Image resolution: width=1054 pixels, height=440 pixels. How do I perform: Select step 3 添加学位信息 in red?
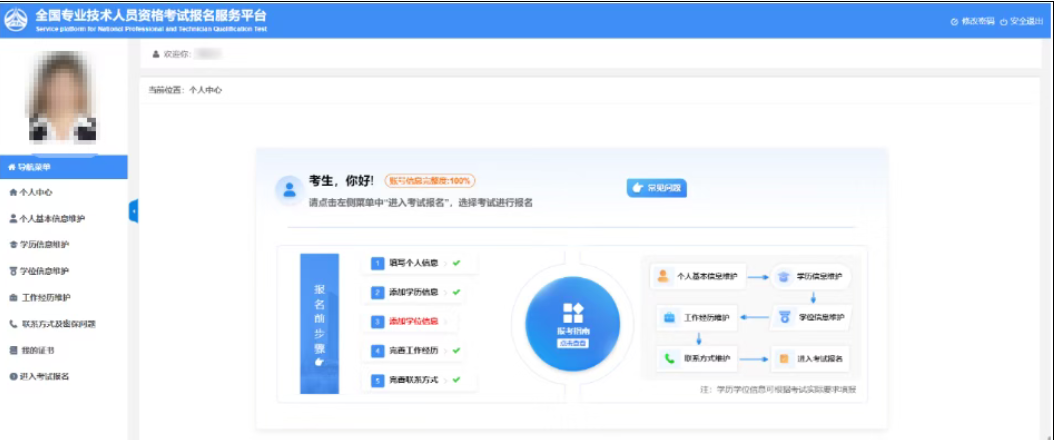[x=409, y=322]
